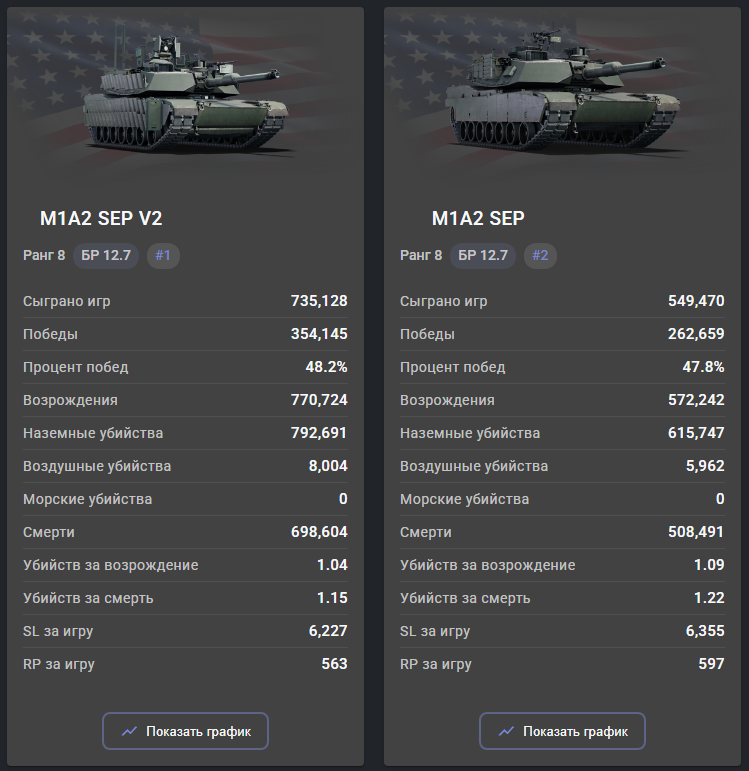Click chart icon in M1A2 SEP V2 button
The width and height of the screenshot is (749, 771).
pos(129,731)
